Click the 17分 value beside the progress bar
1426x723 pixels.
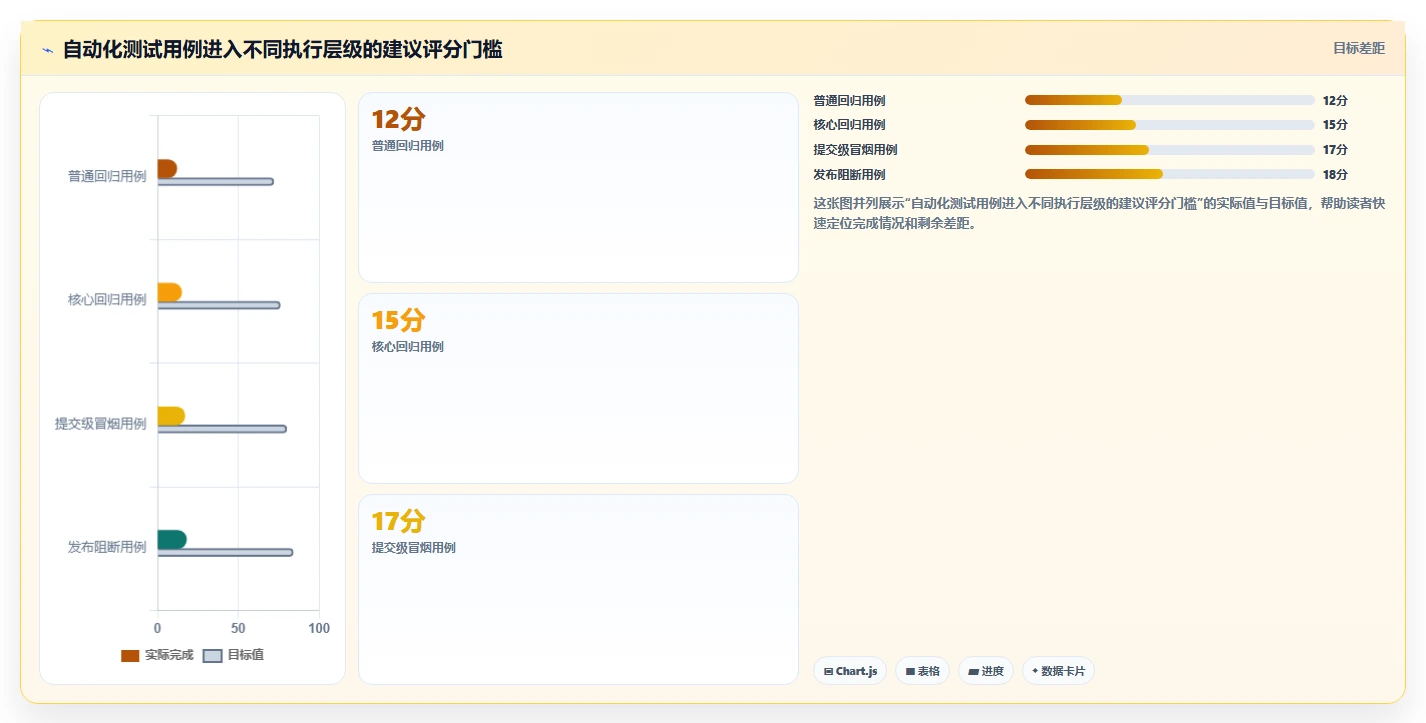tap(1335, 150)
